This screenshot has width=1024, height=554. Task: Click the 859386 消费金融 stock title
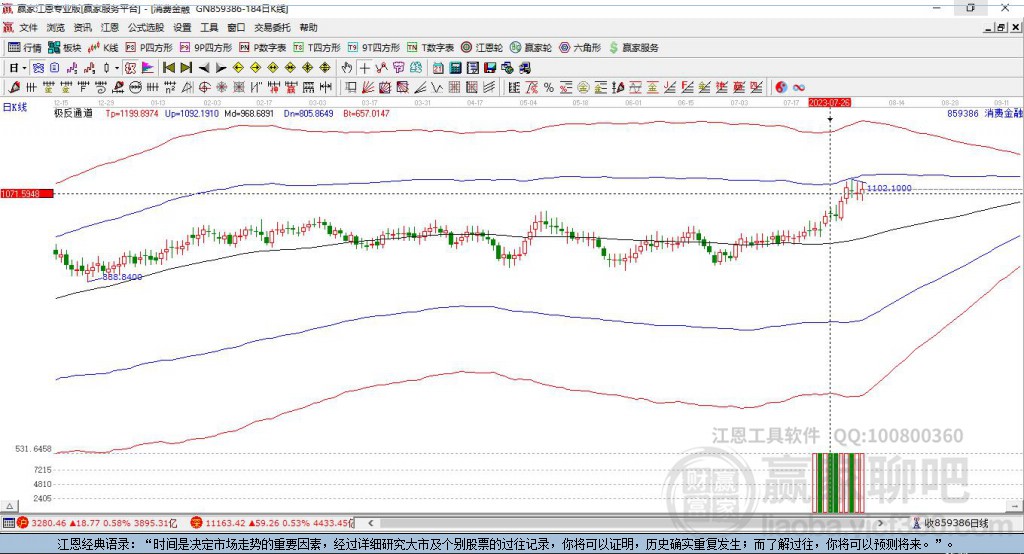point(985,113)
